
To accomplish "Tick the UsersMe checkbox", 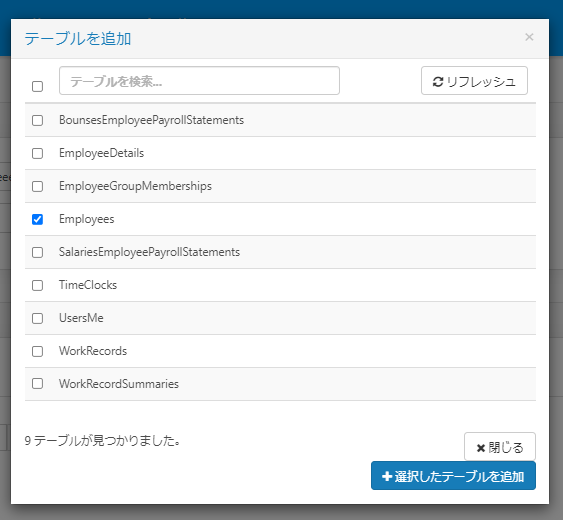I will click(x=37, y=318).
